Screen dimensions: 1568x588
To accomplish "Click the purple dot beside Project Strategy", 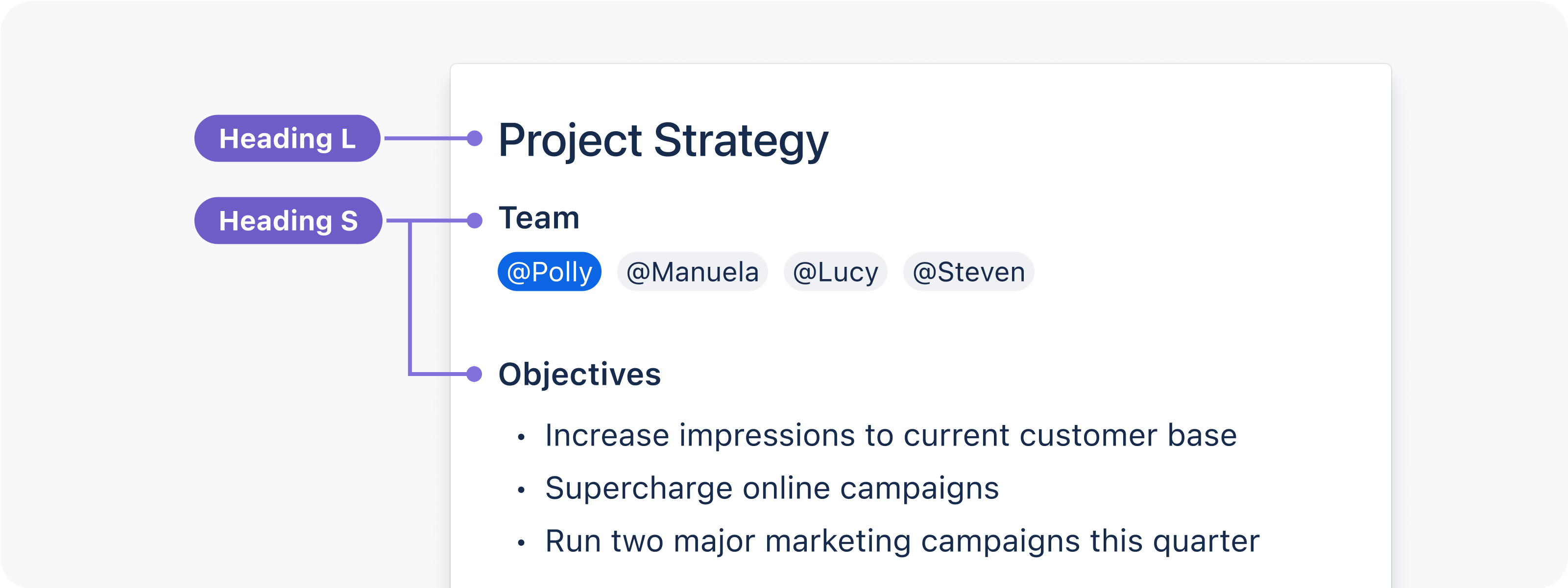I will tap(475, 139).
